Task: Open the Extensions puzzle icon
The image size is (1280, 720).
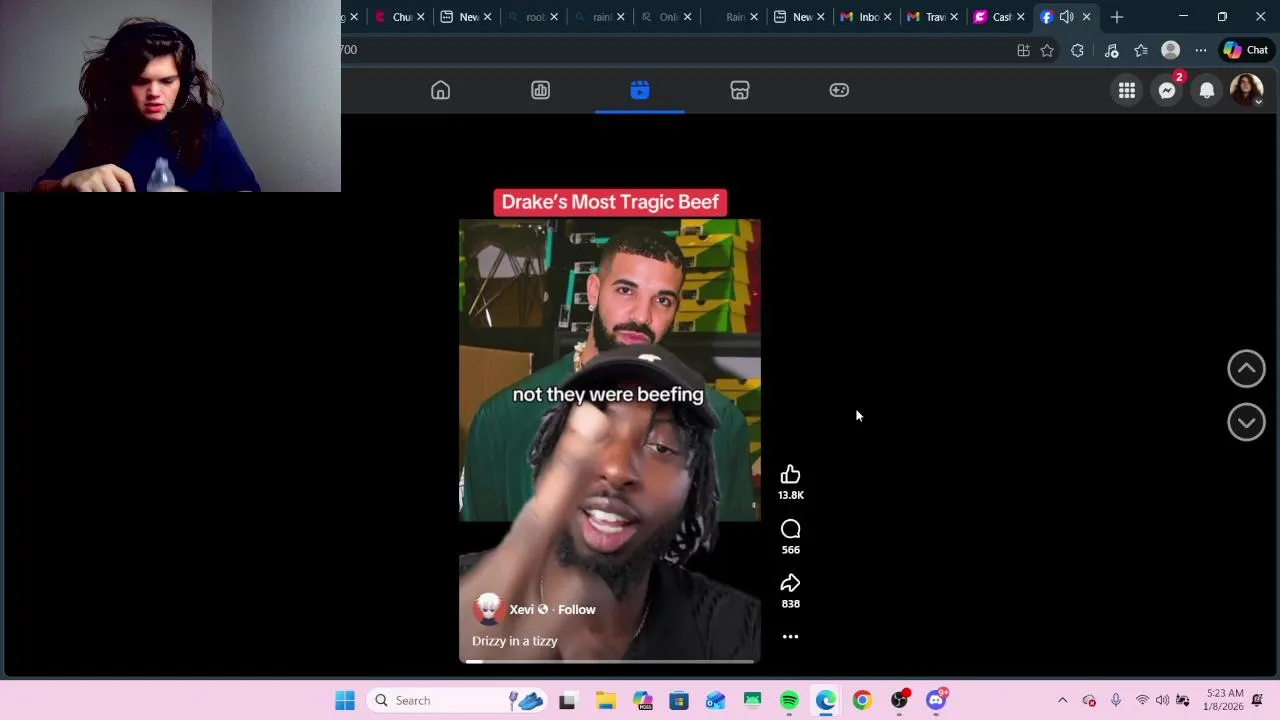Action: pyautogui.click(x=1077, y=50)
